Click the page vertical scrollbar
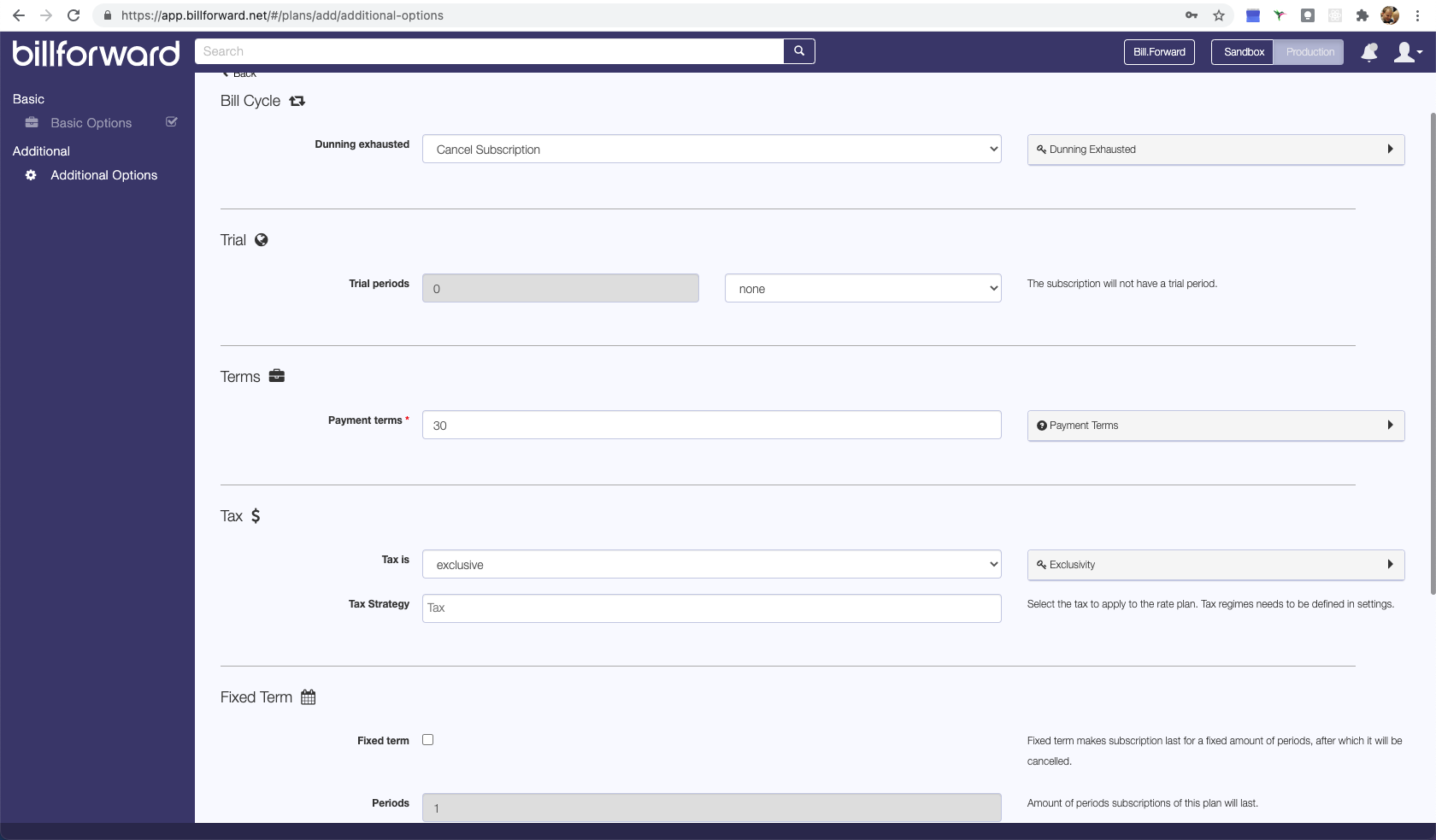 tap(1433, 353)
